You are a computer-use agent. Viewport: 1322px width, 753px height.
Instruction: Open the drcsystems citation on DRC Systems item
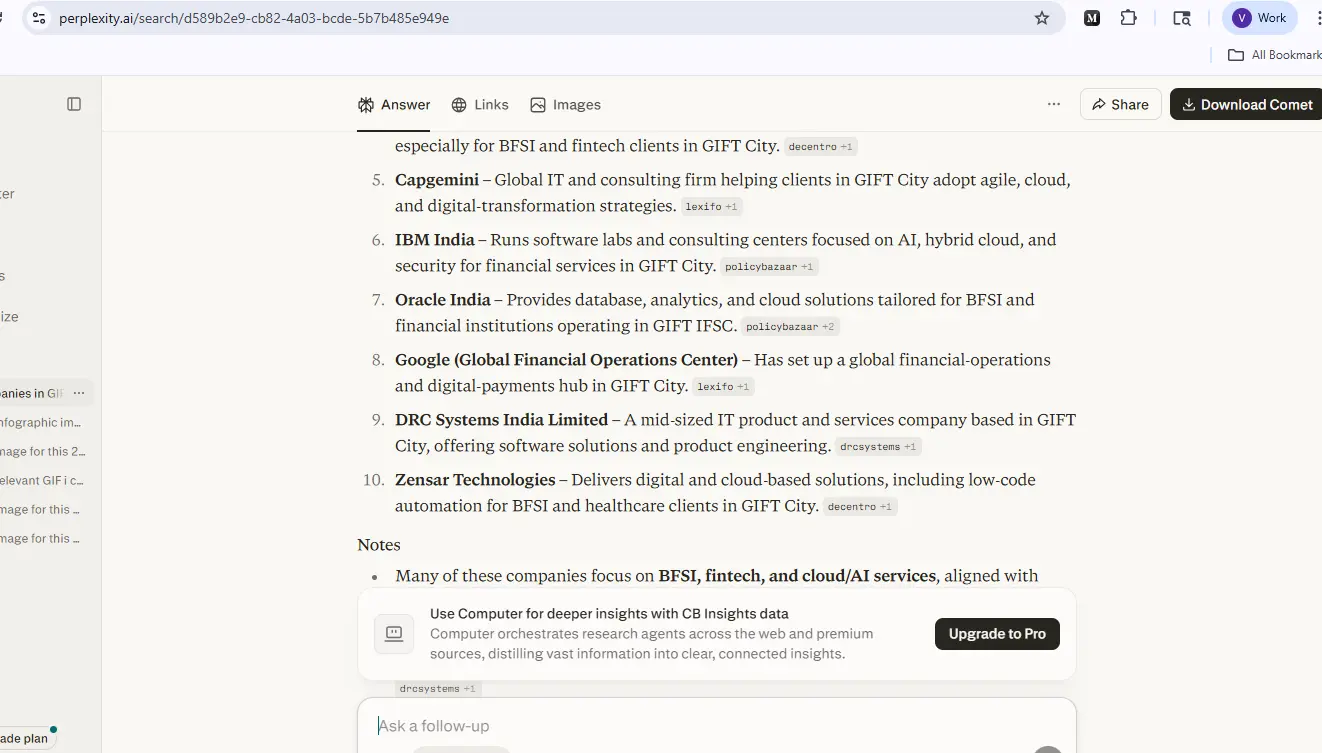click(x=878, y=447)
